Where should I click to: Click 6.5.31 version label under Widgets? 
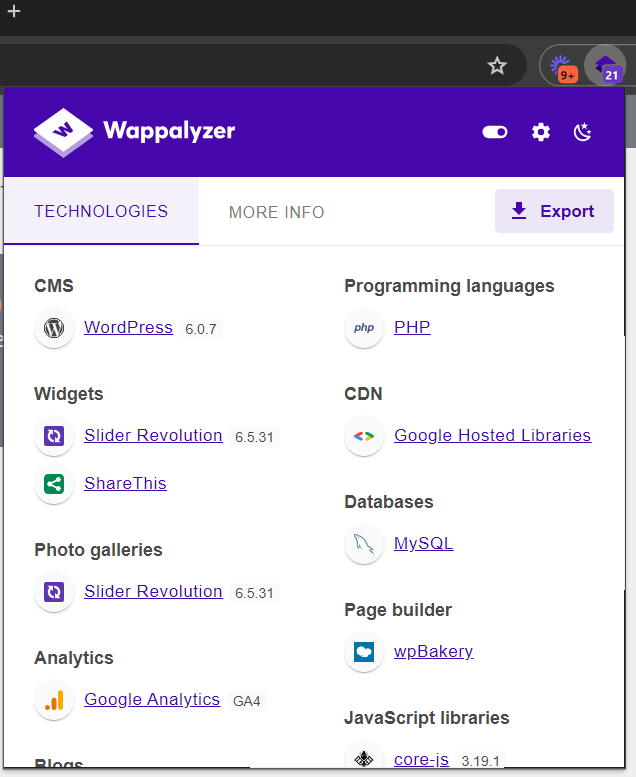pos(254,437)
